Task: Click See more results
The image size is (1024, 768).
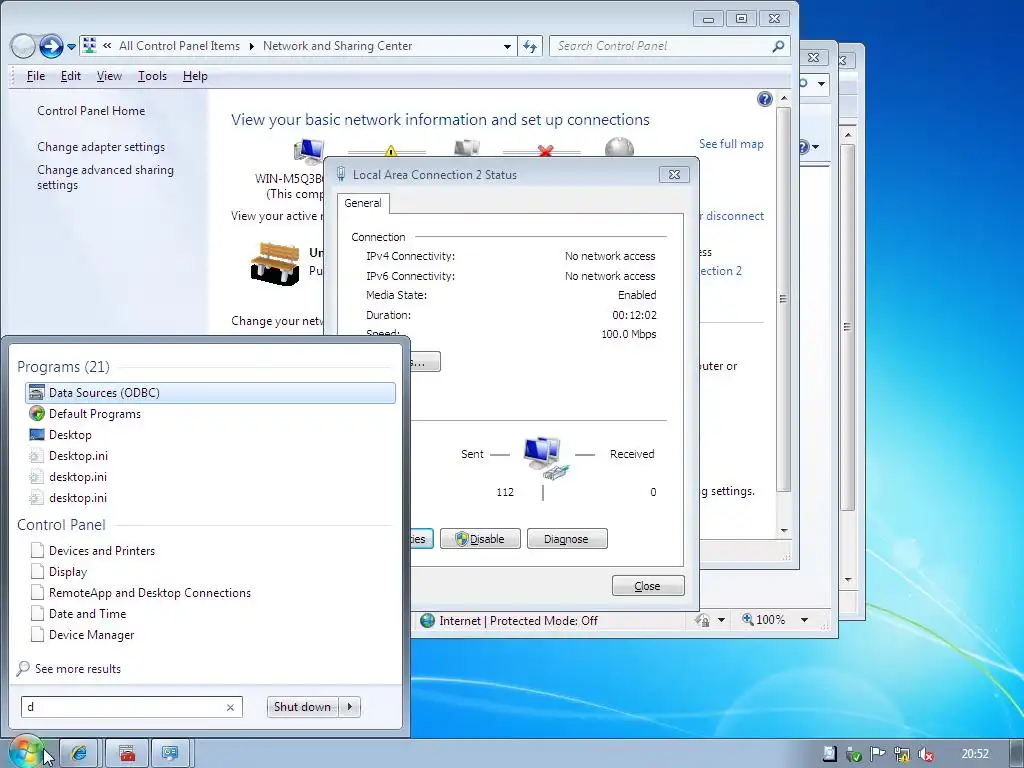Action: pos(78,669)
